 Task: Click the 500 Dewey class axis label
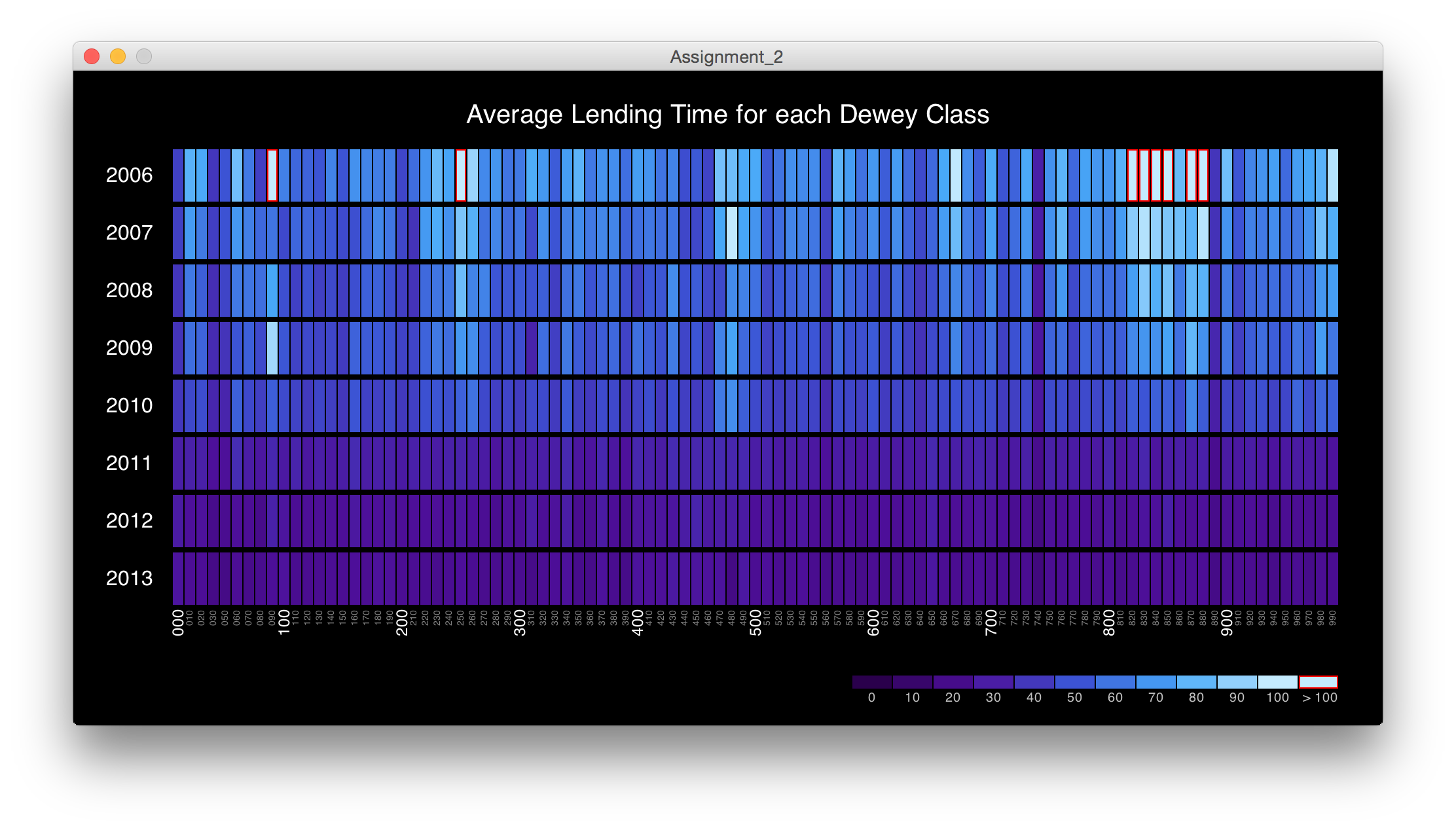tap(755, 622)
